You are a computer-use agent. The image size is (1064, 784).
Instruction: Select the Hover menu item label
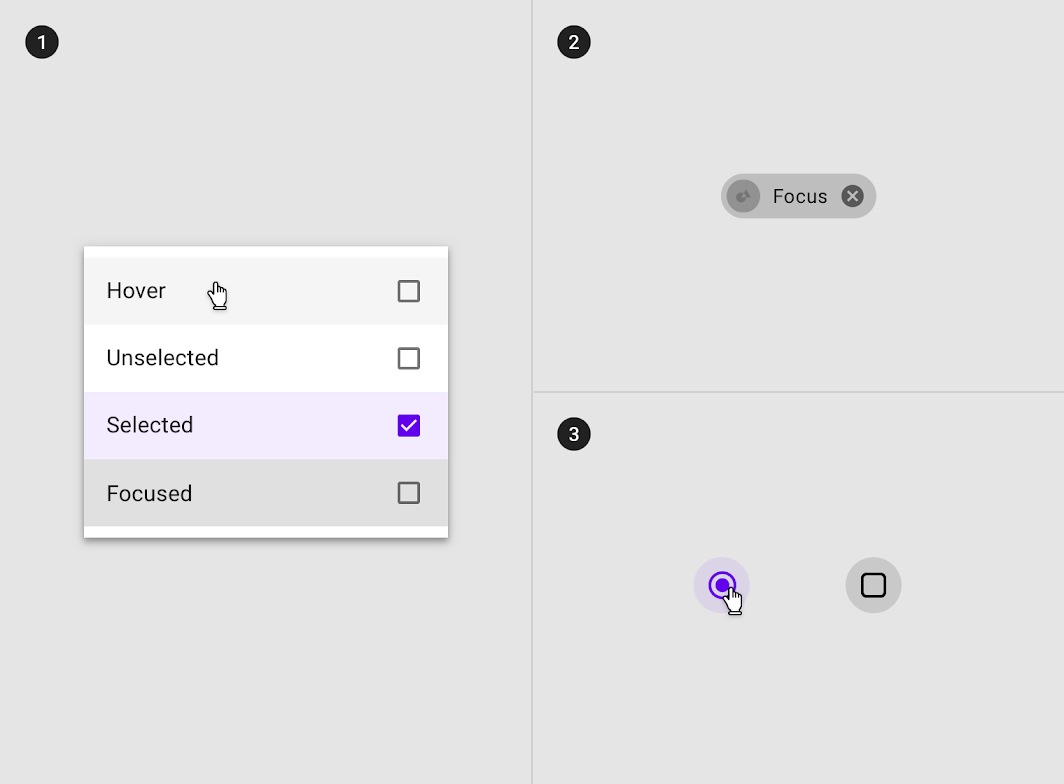click(136, 291)
